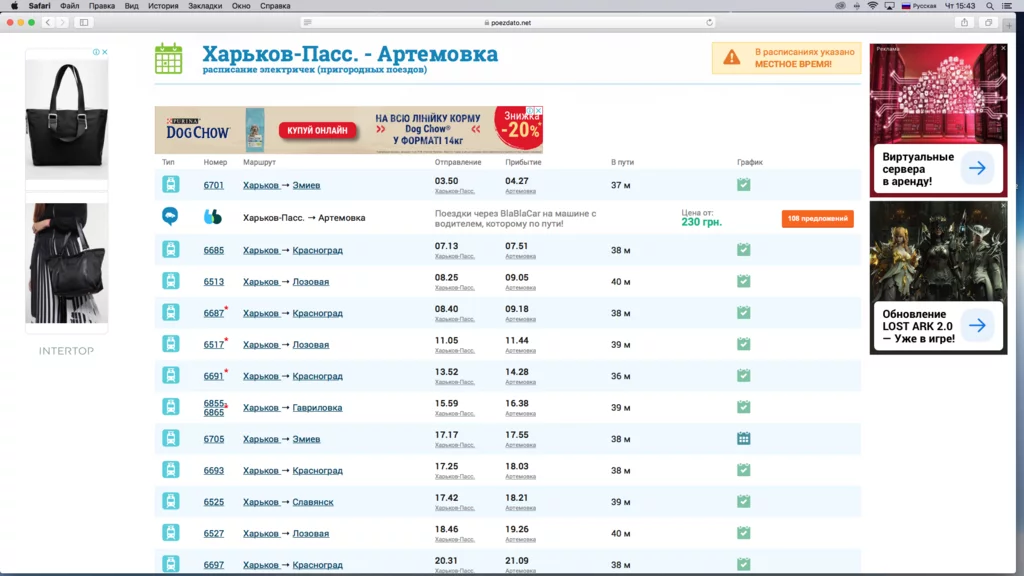
Task: Open schedule icon for train 6687
Action: [x=743, y=312]
